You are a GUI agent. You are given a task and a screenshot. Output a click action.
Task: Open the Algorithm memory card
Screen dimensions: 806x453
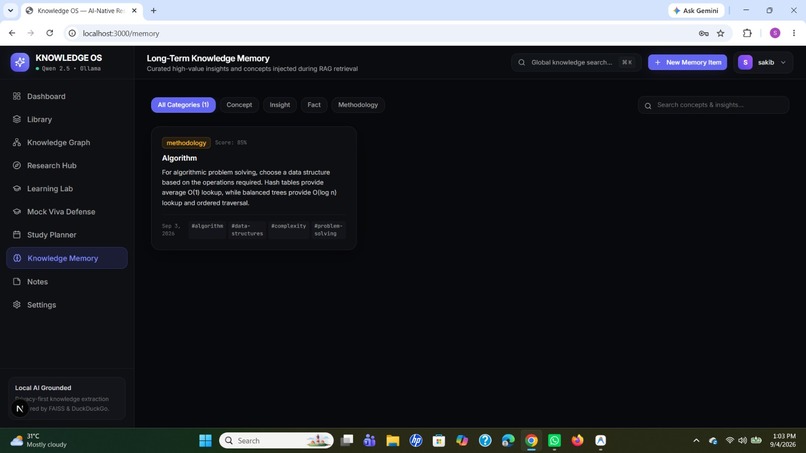tap(254, 188)
